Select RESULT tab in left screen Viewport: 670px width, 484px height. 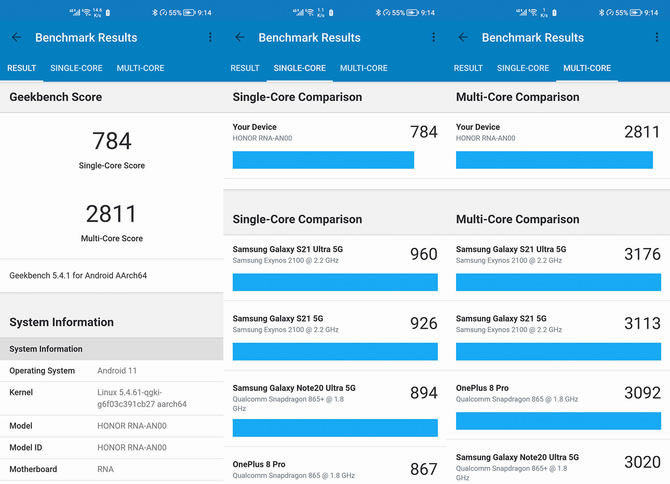(x=21, y=68)
